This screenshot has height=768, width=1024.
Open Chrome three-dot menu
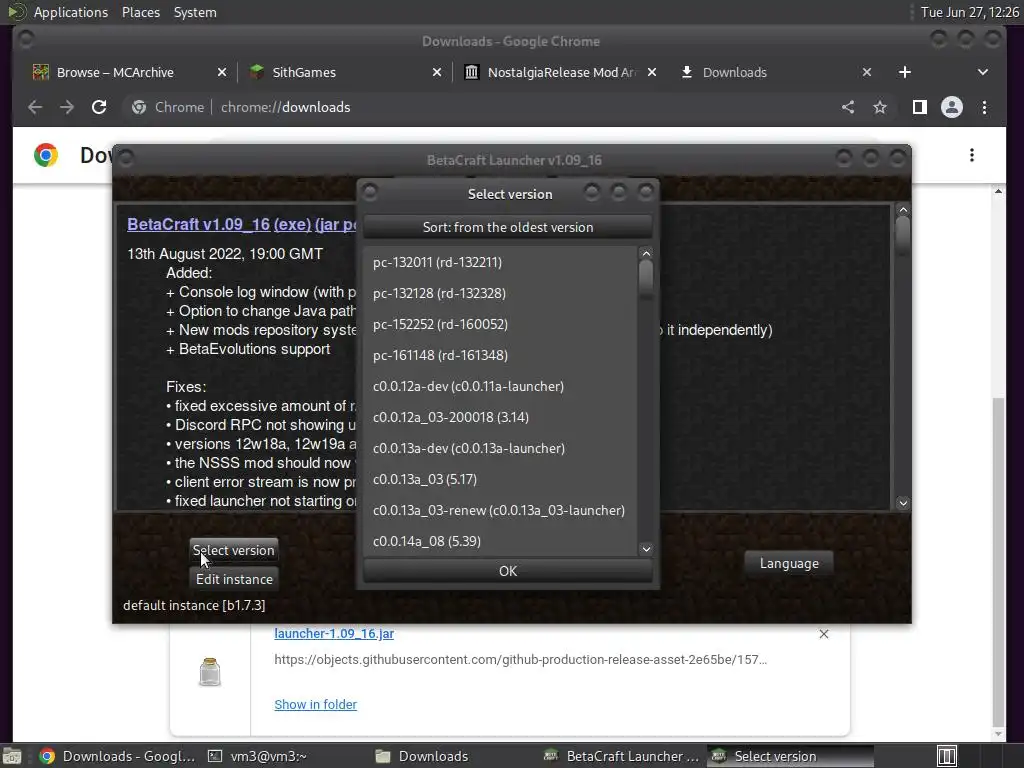pos(984,107)
